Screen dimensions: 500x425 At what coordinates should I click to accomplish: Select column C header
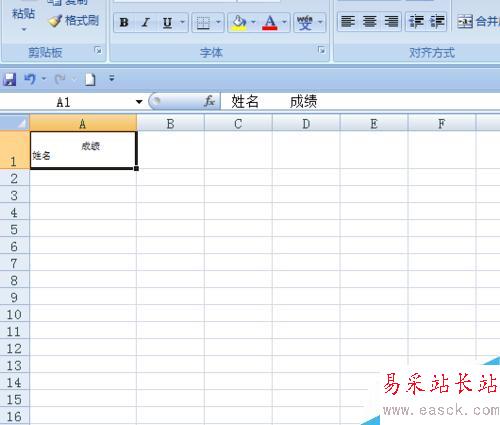238,124
